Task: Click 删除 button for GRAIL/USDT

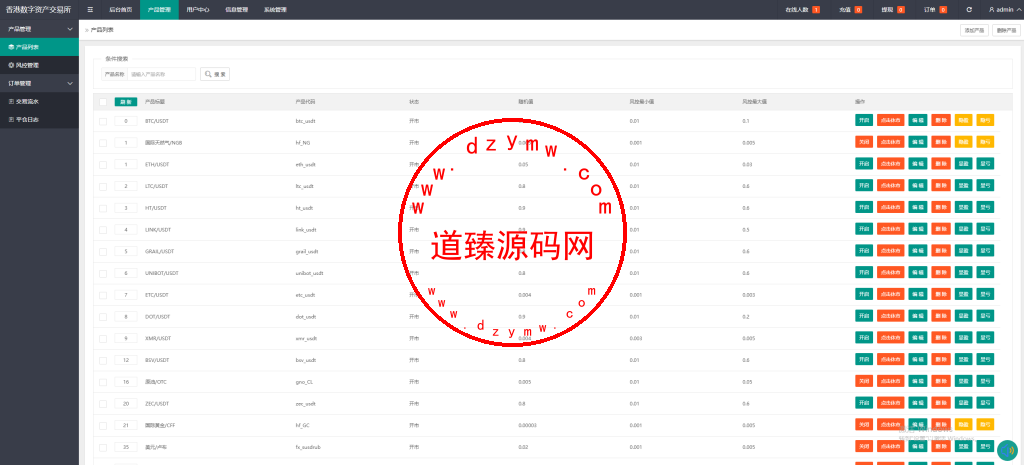Action: click(x=941, y=250)
